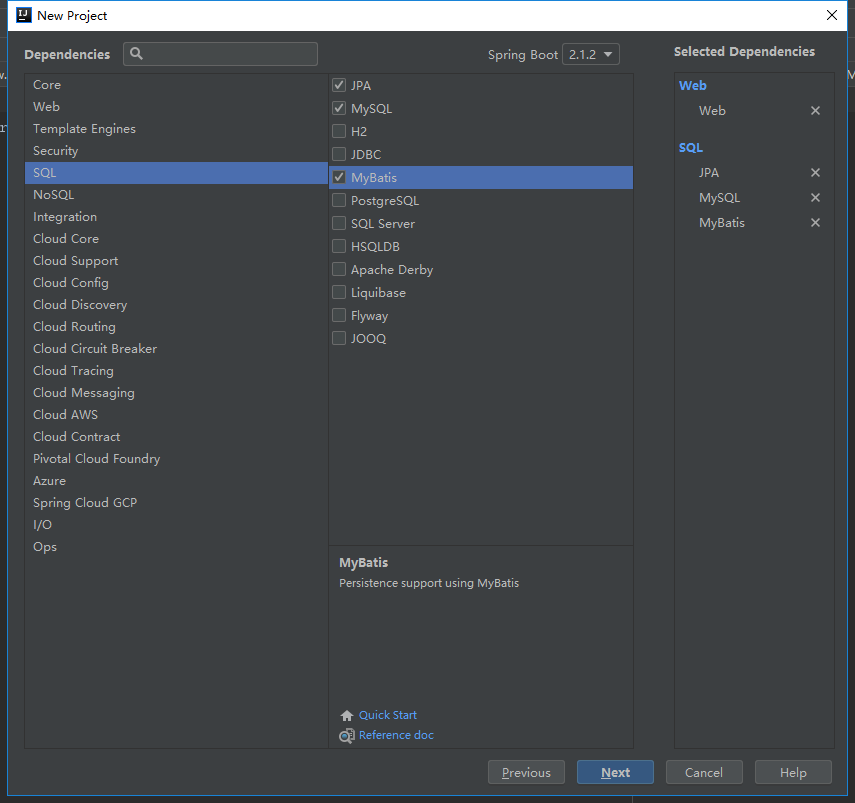Uncheck the MySQL checkbox
The image size is (855, 803).
point(339,108)
